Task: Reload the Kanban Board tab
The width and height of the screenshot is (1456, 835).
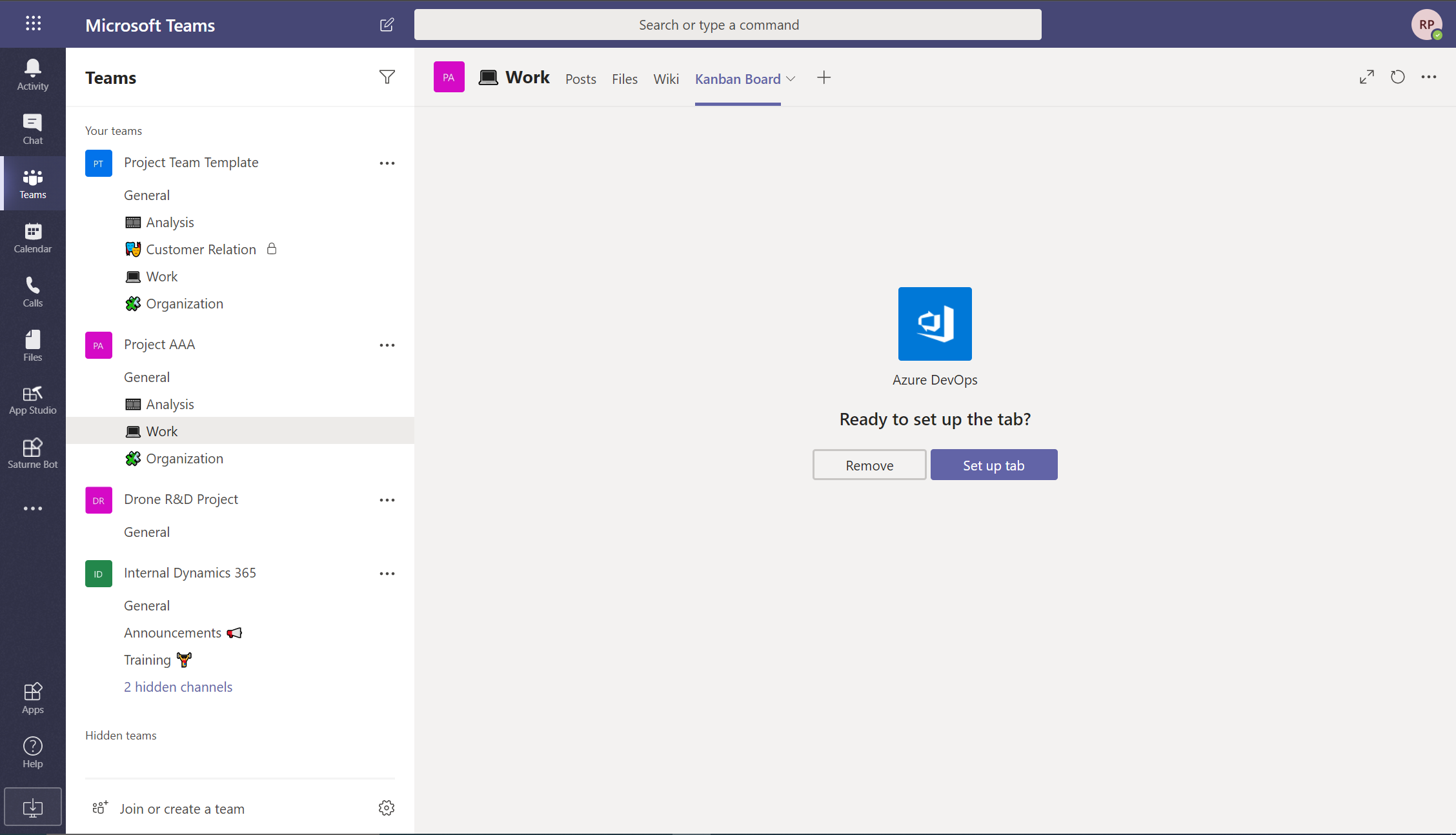Action: pos(1398,77)
